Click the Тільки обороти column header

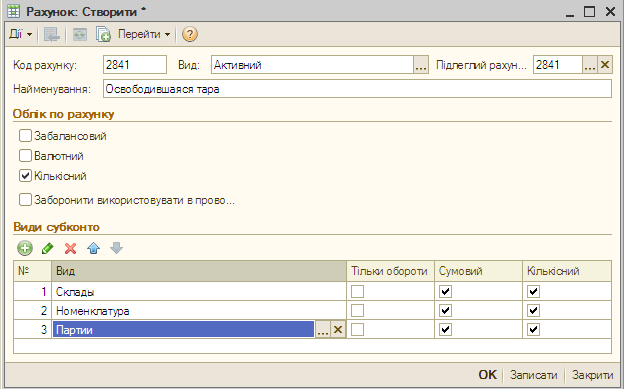coord(390,271)
